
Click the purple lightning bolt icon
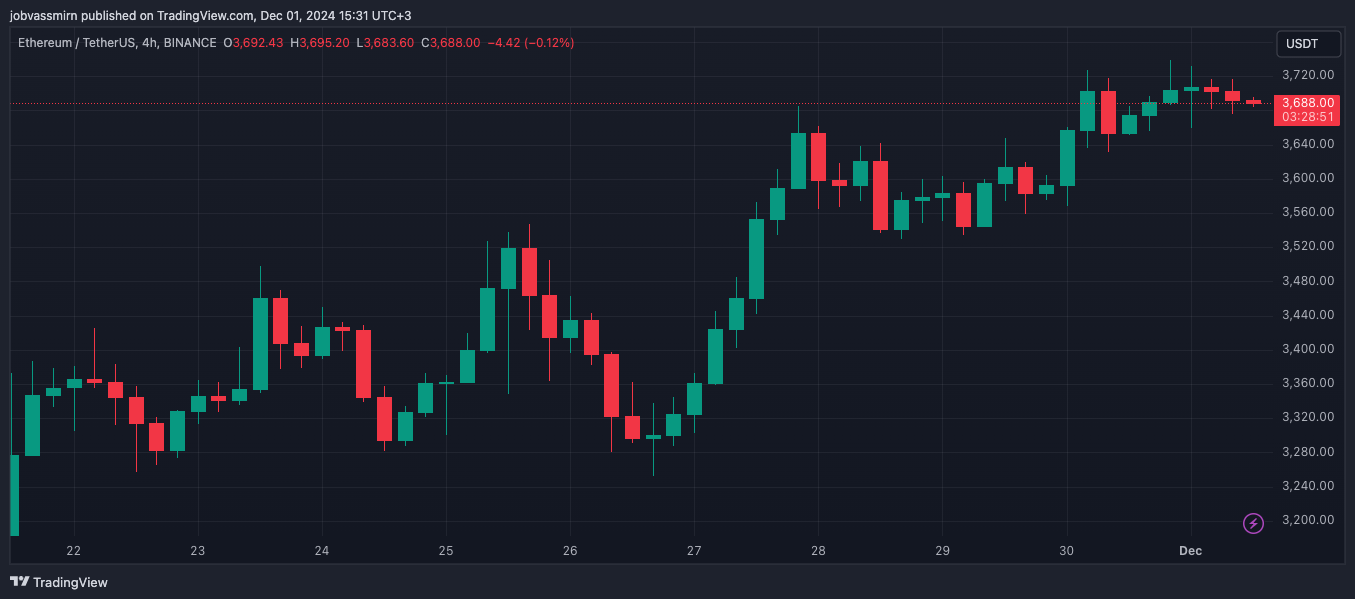coord(1253,523)
